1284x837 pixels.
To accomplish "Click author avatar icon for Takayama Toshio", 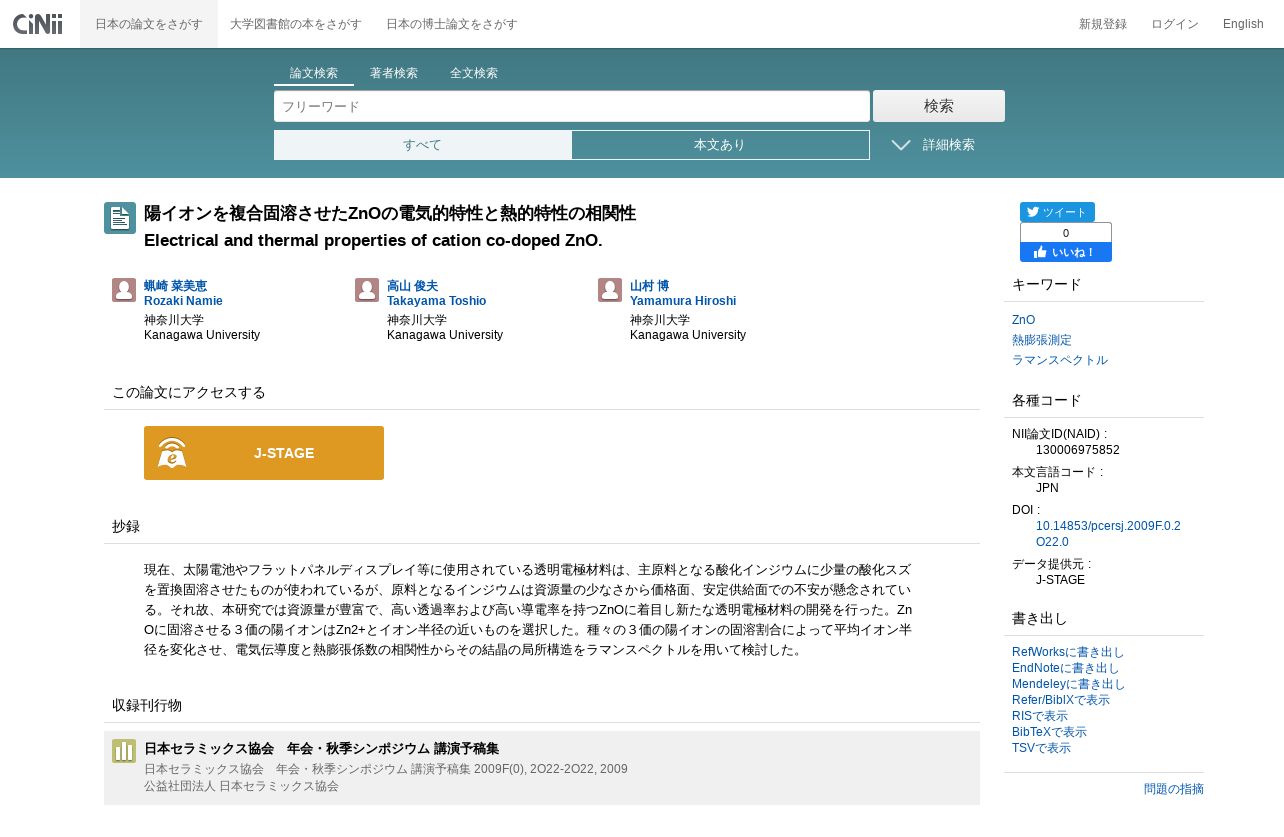I will coord(367,290).
